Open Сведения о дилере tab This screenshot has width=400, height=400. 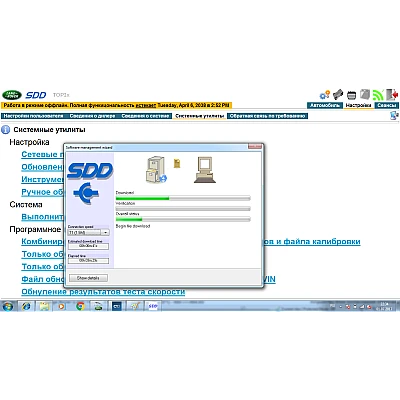pos(92,116)
